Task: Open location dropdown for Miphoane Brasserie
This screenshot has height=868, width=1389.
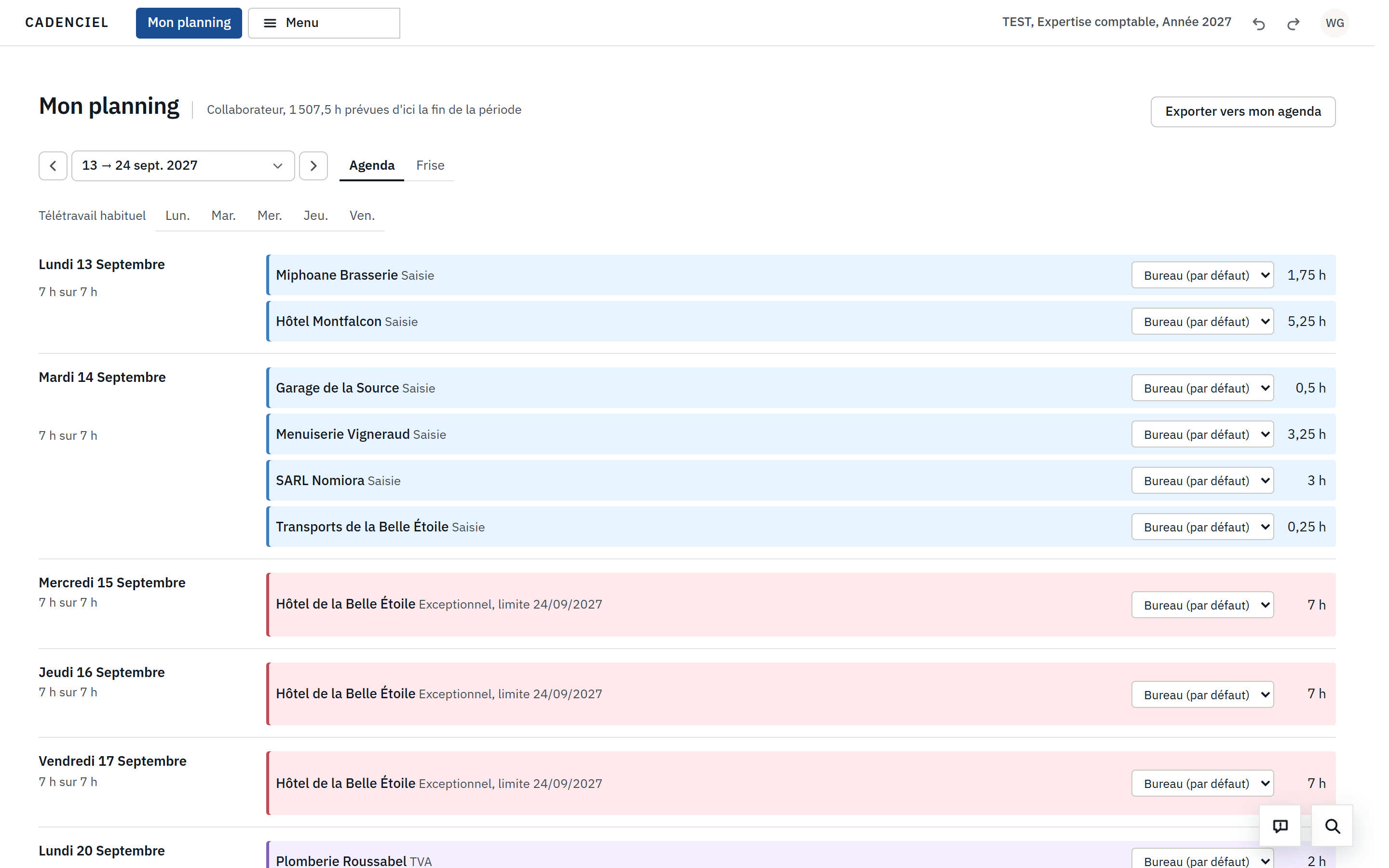Action: pos(1202,275)
